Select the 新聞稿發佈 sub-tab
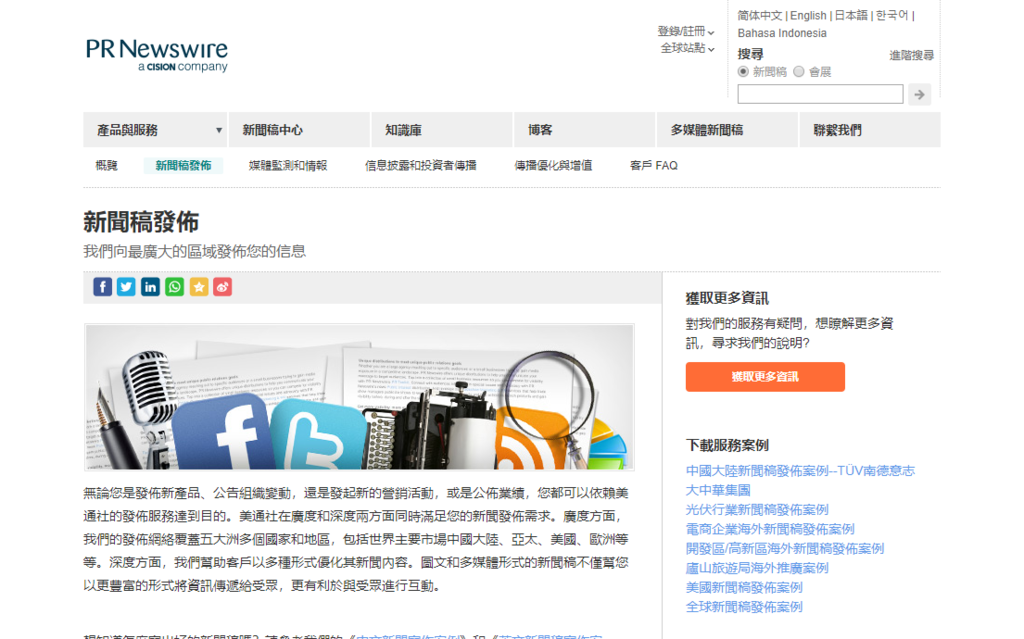The image size is (1024, 639). [x=184, y=166]
